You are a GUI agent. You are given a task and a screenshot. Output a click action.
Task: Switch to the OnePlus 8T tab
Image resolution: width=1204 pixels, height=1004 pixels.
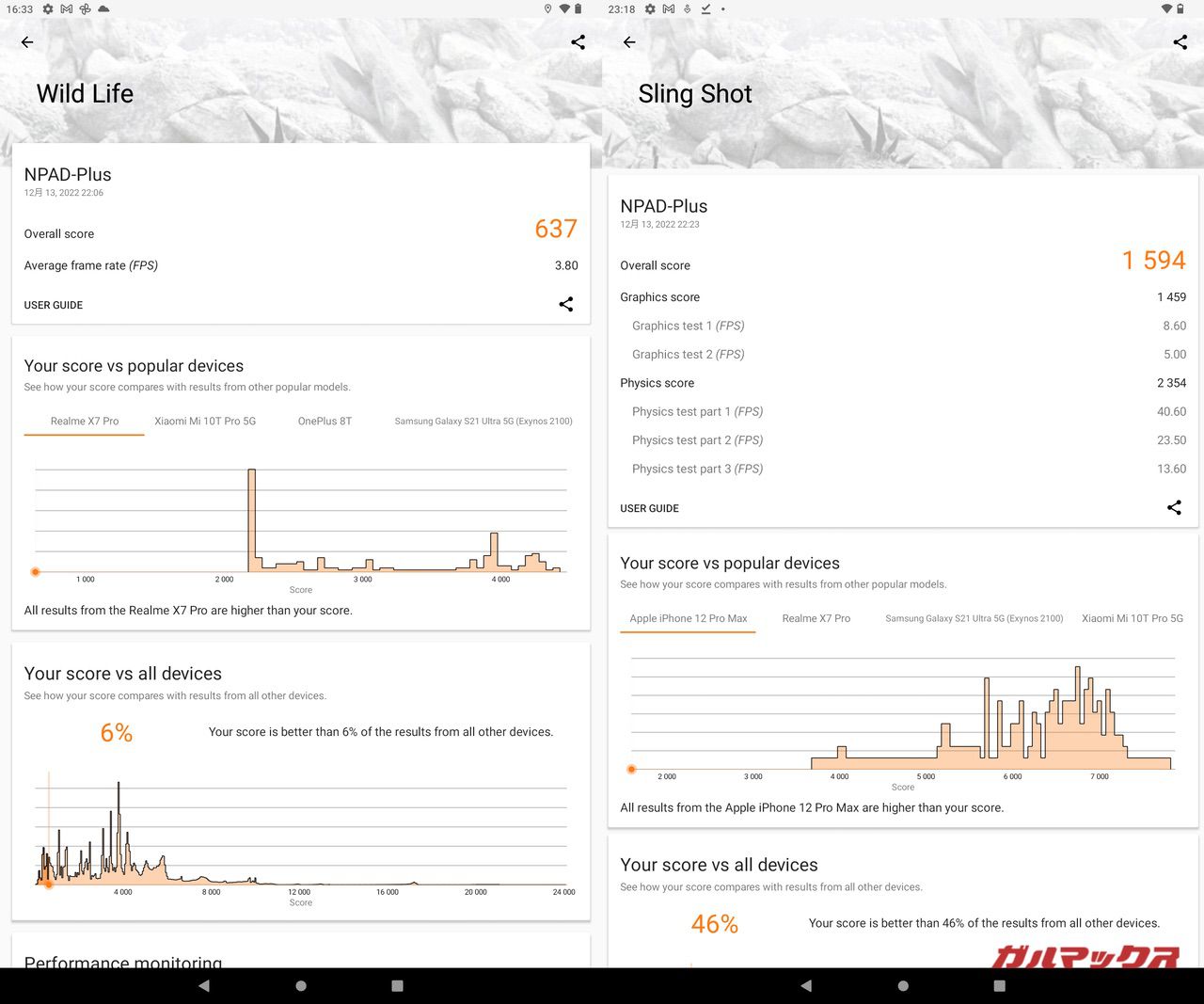(x=325, y=421)
